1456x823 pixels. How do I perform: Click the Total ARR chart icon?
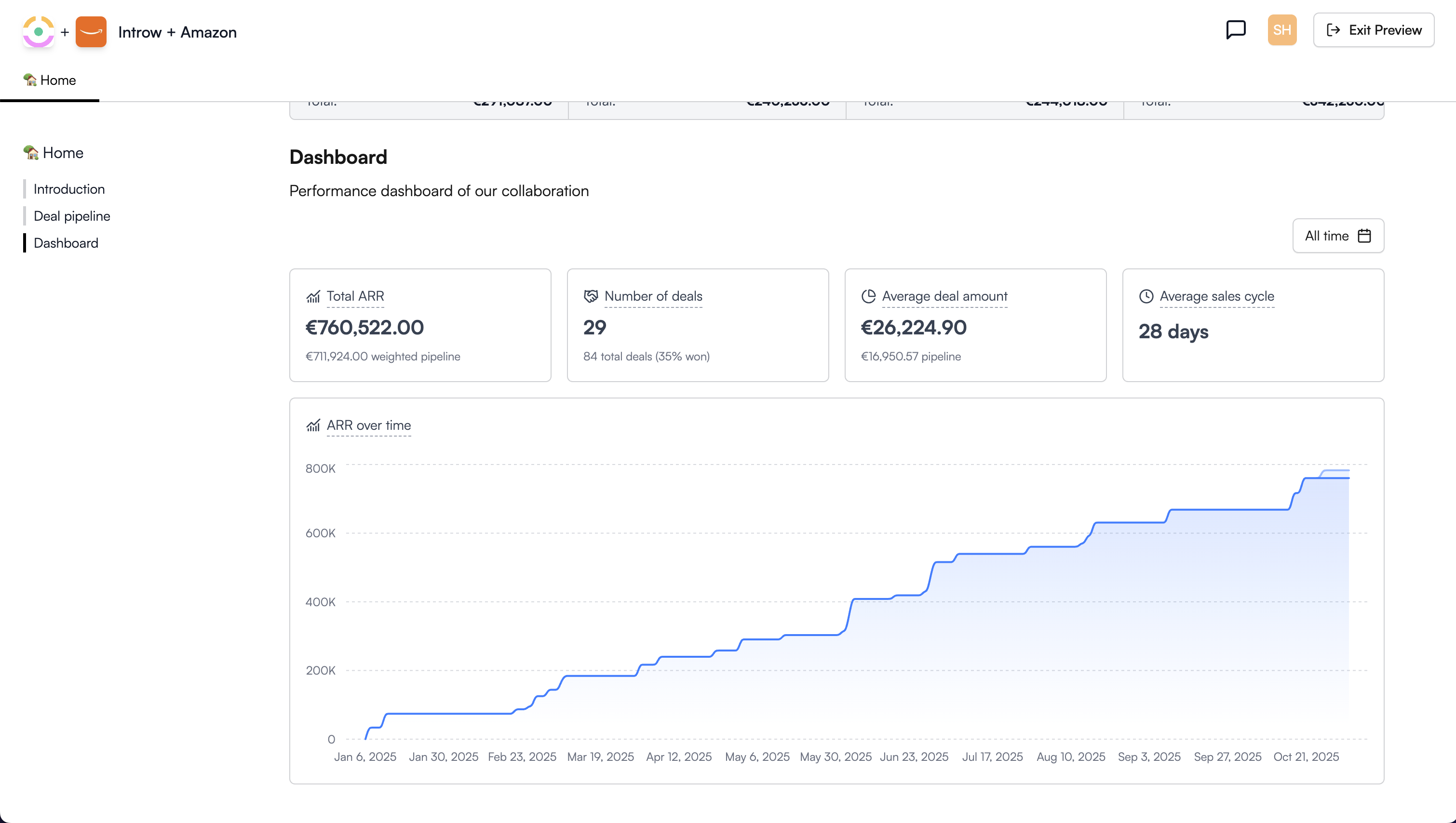tap(313, 296)
